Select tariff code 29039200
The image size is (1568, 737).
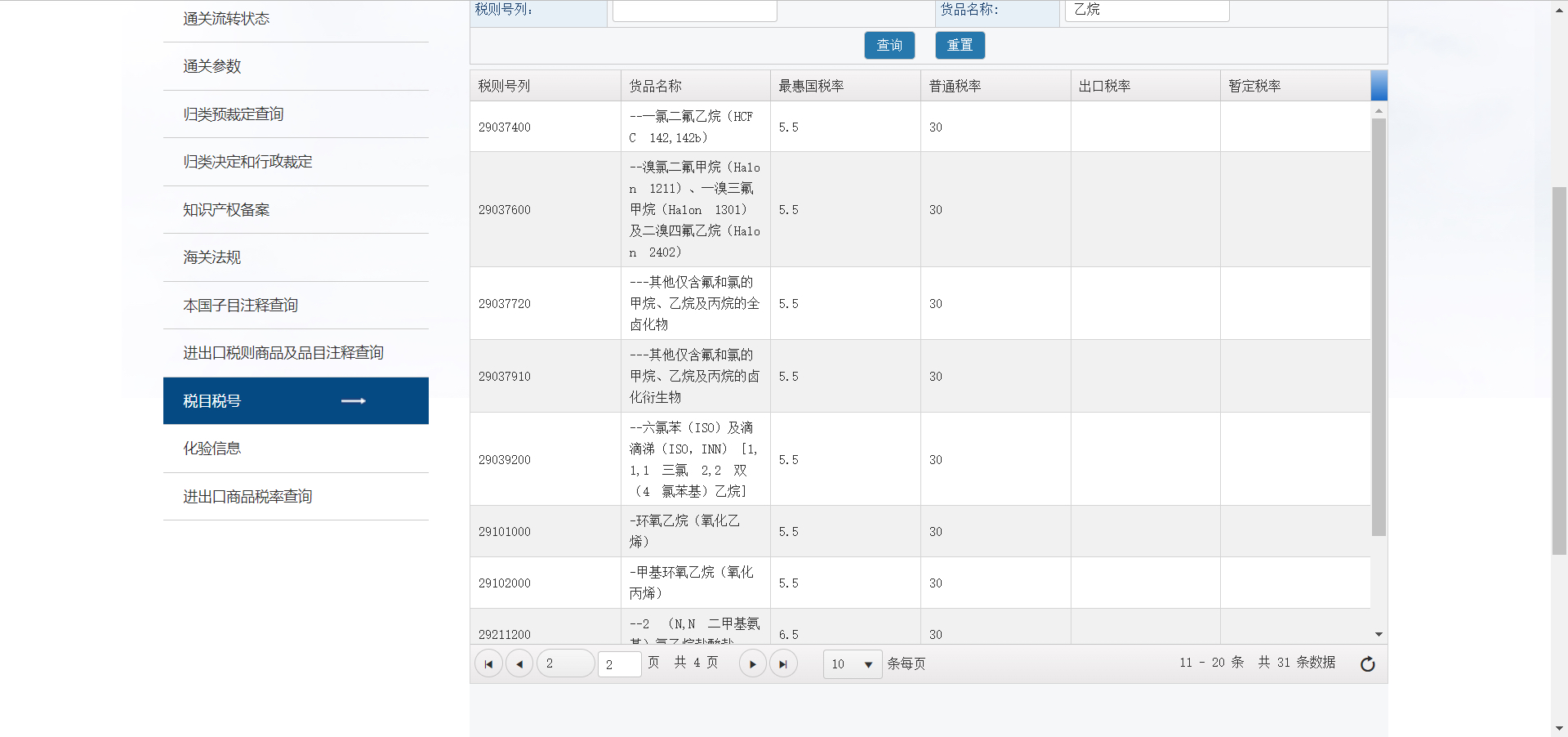coord(505,460)
